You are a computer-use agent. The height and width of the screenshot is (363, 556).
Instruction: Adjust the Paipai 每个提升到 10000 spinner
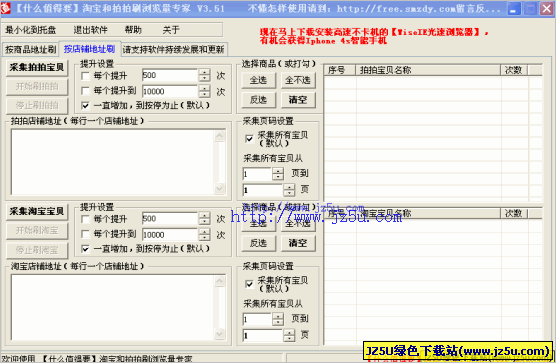click(x=204, y=91)
